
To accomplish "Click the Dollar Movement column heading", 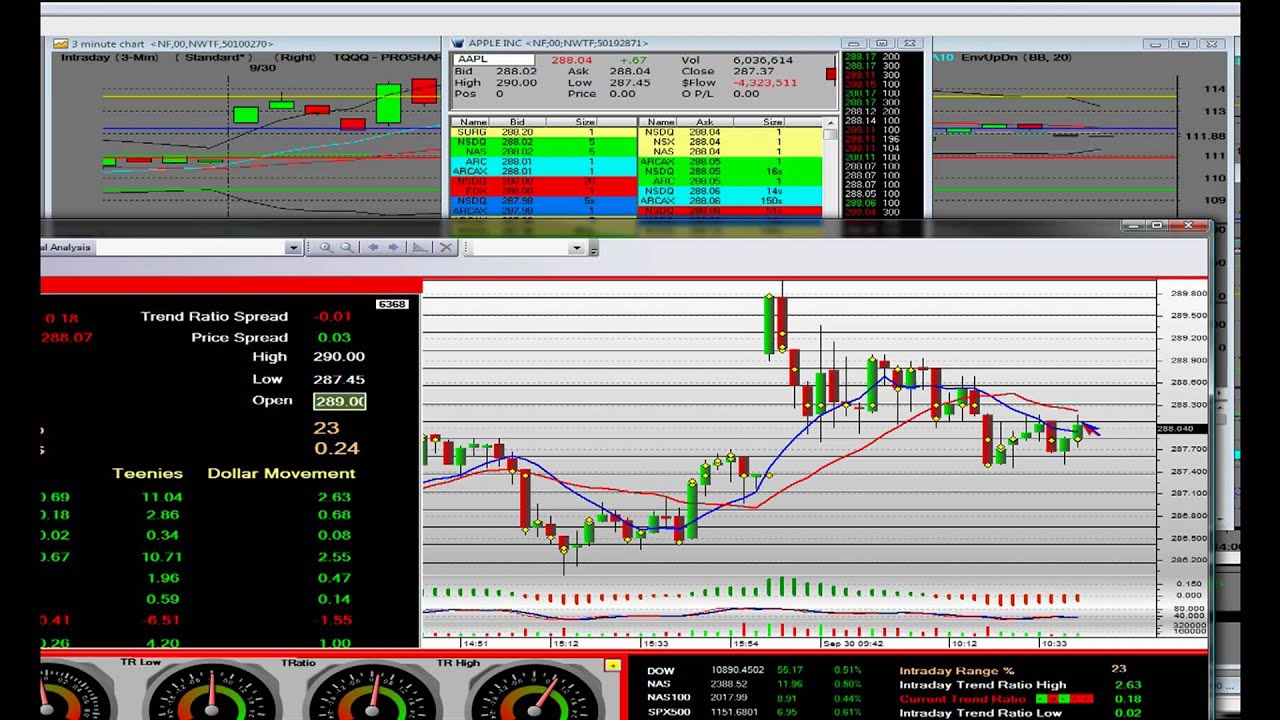I will click(x=281, y=473).
